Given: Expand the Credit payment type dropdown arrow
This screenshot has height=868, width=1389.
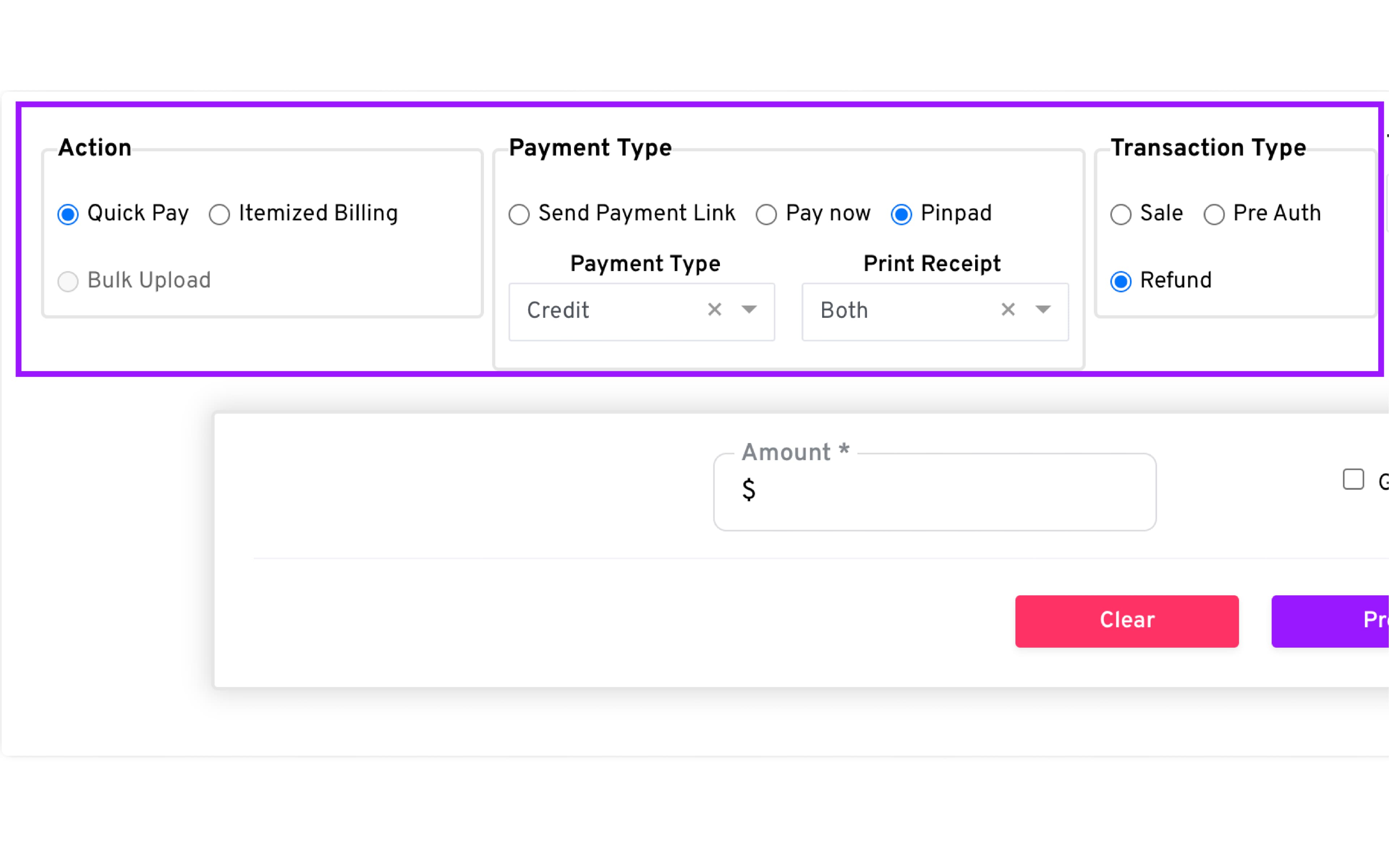Looking at the screenshot, I should (749, 310).
